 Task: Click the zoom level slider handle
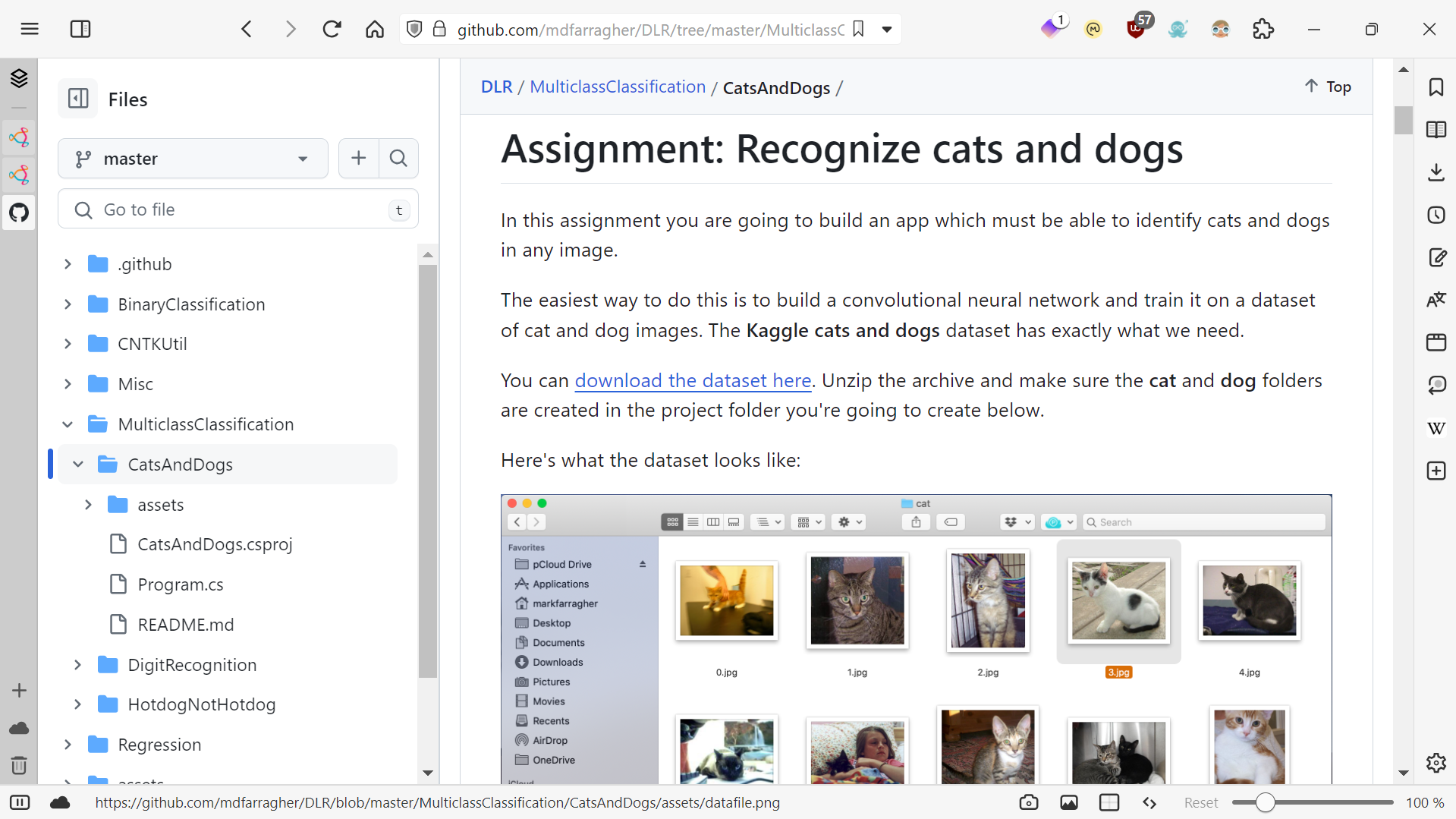[1265, 802]
